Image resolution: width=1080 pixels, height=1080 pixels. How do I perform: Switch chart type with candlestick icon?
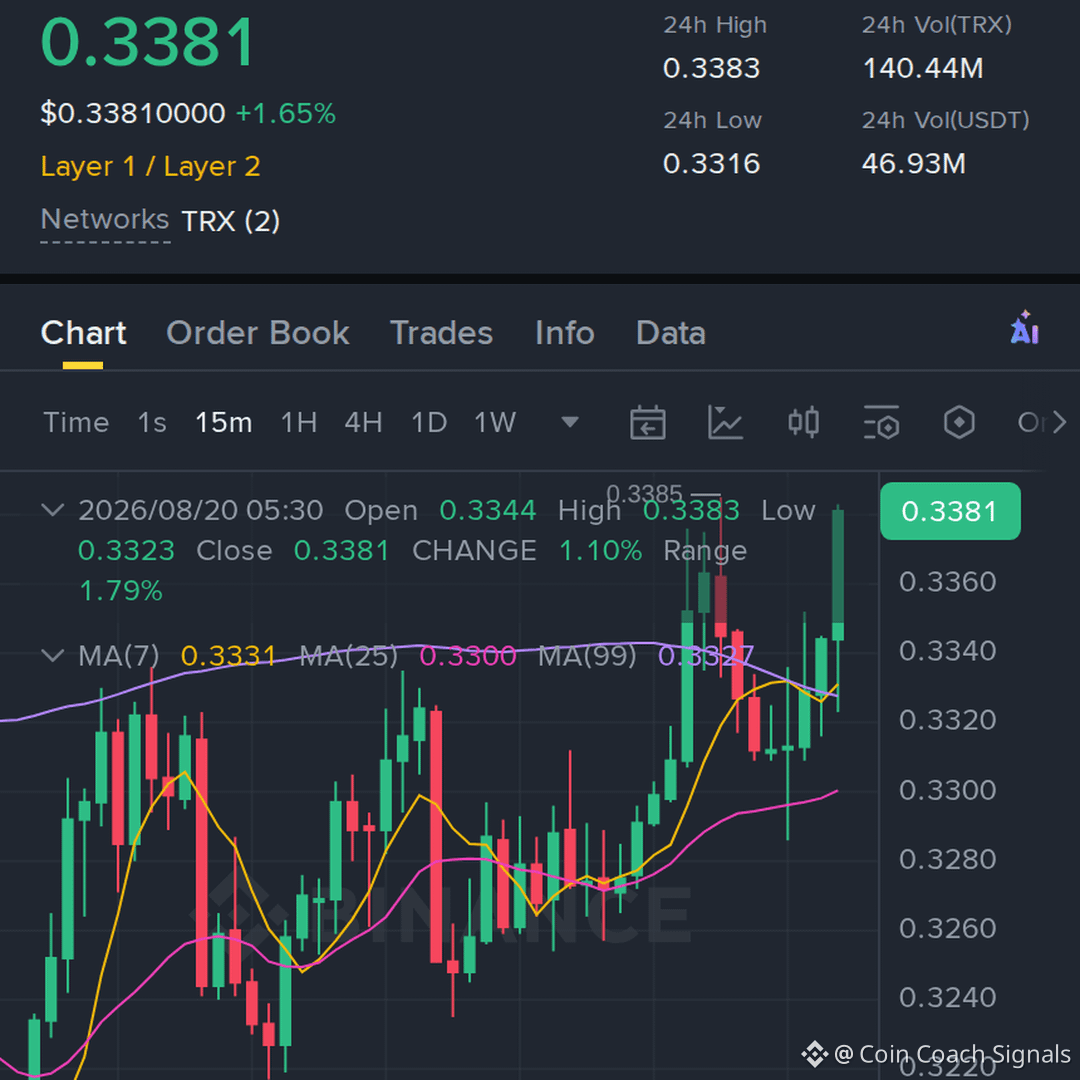tap(803, 422)
